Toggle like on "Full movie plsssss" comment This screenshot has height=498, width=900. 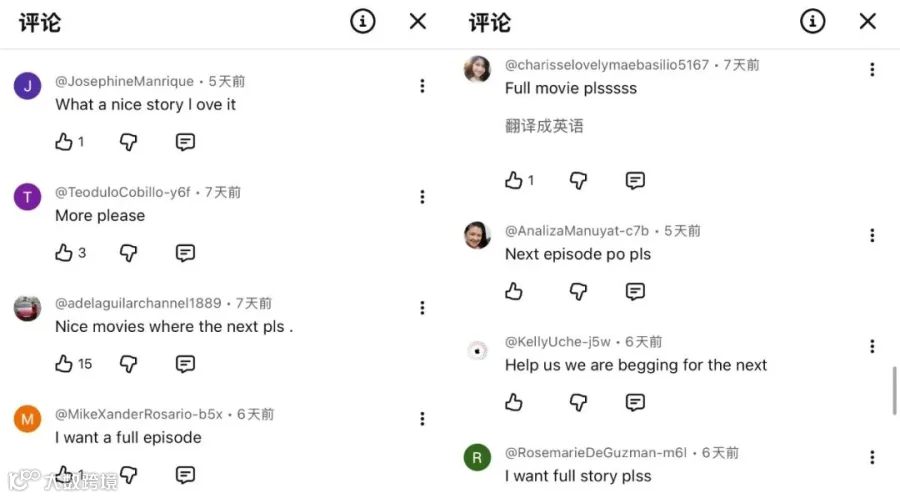tap(514, 181)
